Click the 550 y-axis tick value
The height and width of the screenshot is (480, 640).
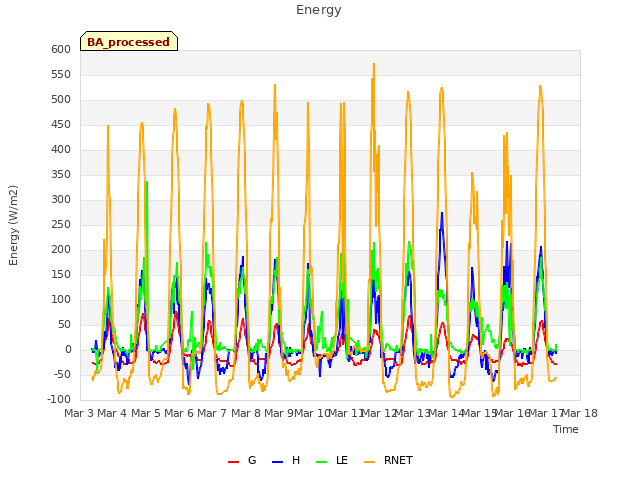[61, 74]
